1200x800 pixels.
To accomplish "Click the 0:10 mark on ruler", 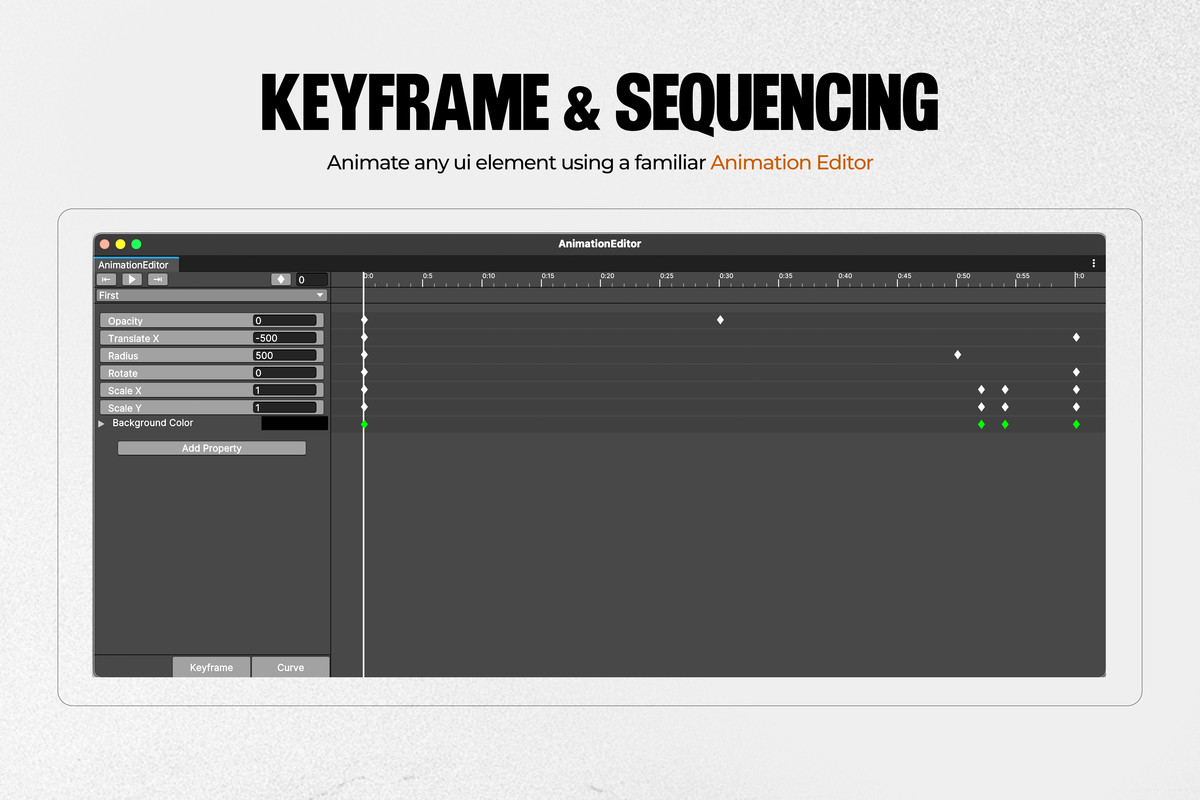I will click(488, 276).
